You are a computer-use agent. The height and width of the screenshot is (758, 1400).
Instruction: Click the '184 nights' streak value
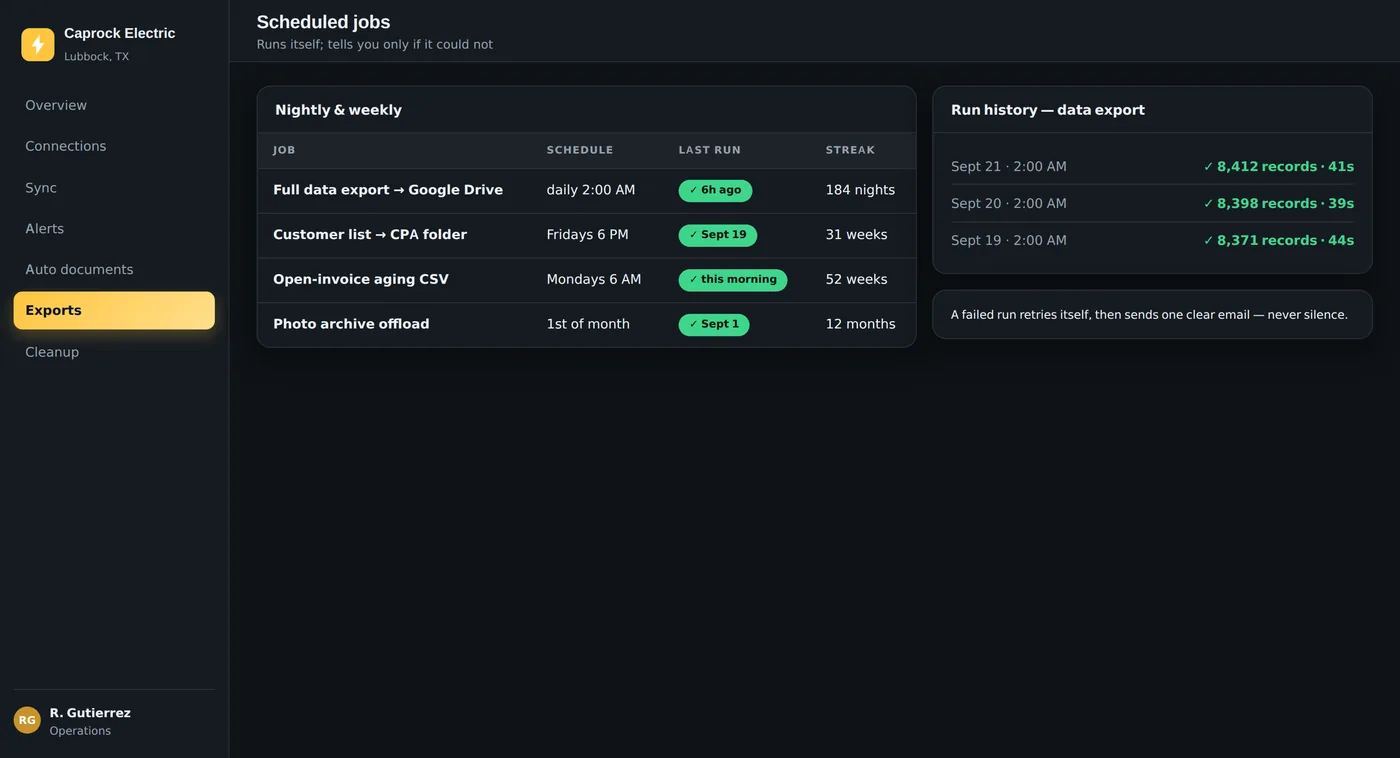coord(860,190)
